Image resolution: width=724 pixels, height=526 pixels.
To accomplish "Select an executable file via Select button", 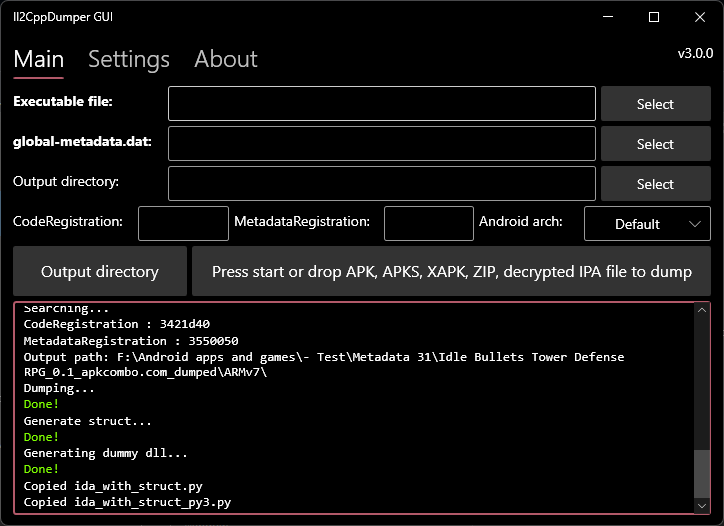I will pos(656,103).
